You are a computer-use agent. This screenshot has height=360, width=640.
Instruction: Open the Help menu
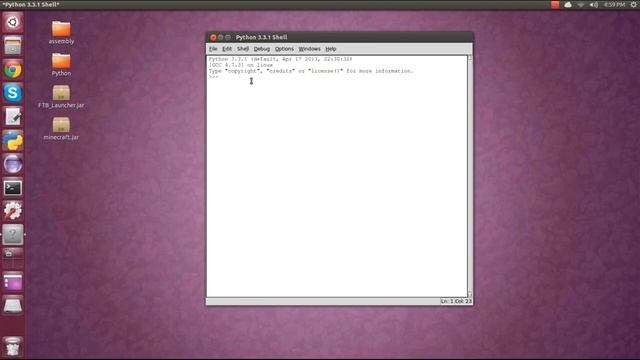[331, 49]
